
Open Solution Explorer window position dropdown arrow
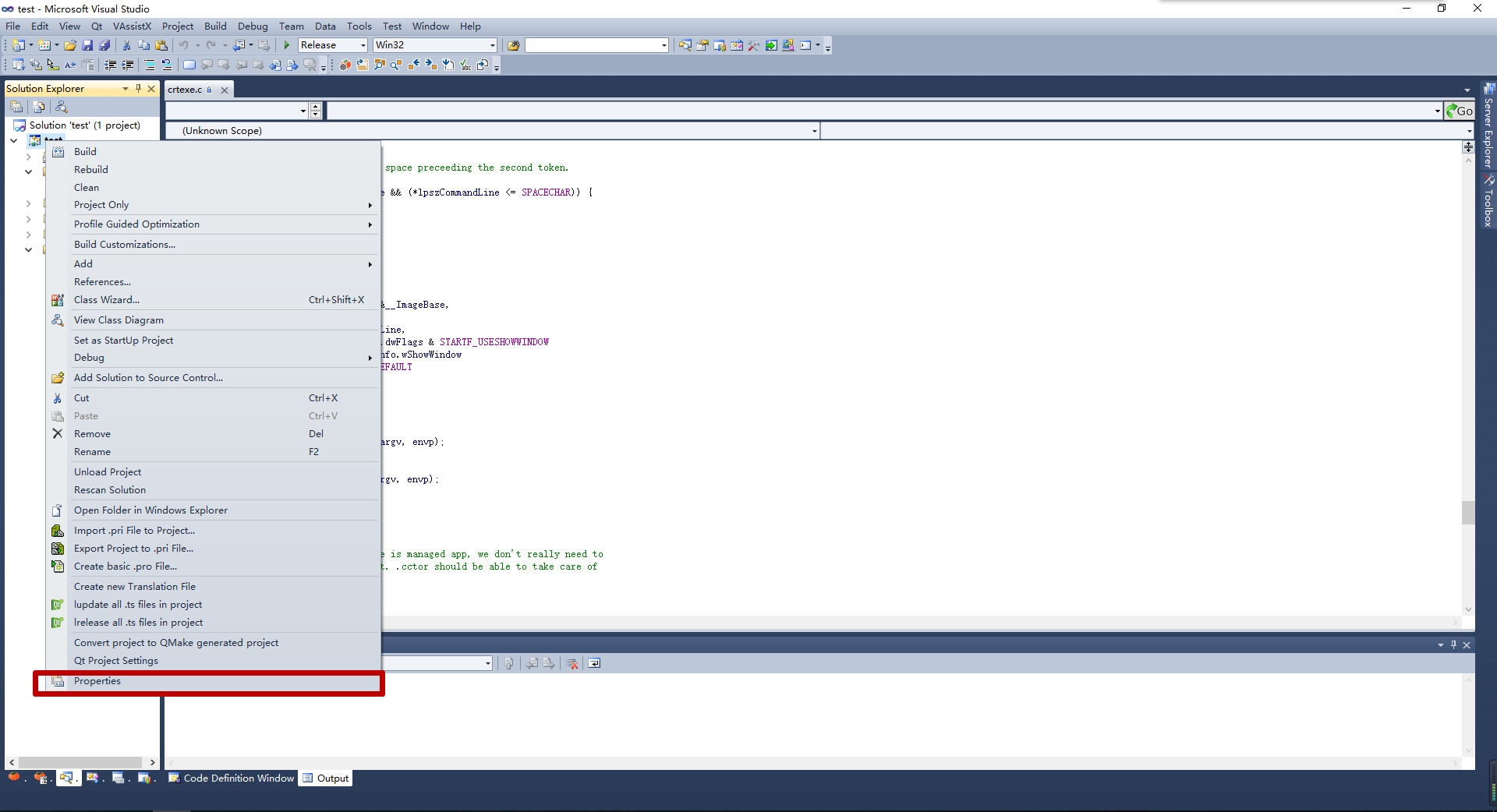[126, 88]
